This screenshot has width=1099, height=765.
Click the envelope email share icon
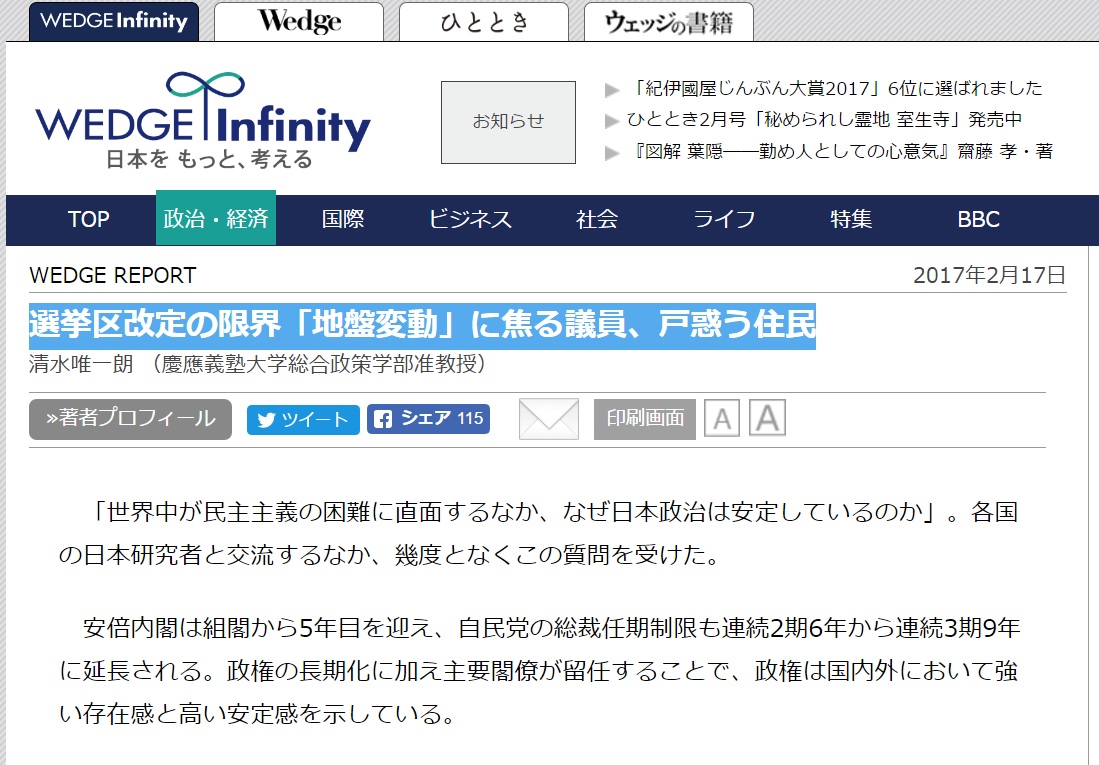pos(548,419)
